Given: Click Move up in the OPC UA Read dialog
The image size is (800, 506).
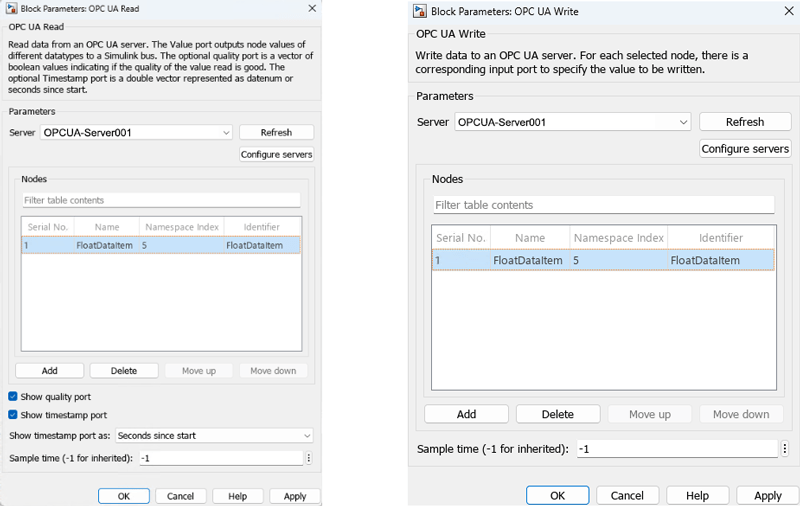Looking at the screenshot, I should pos(199,371).
